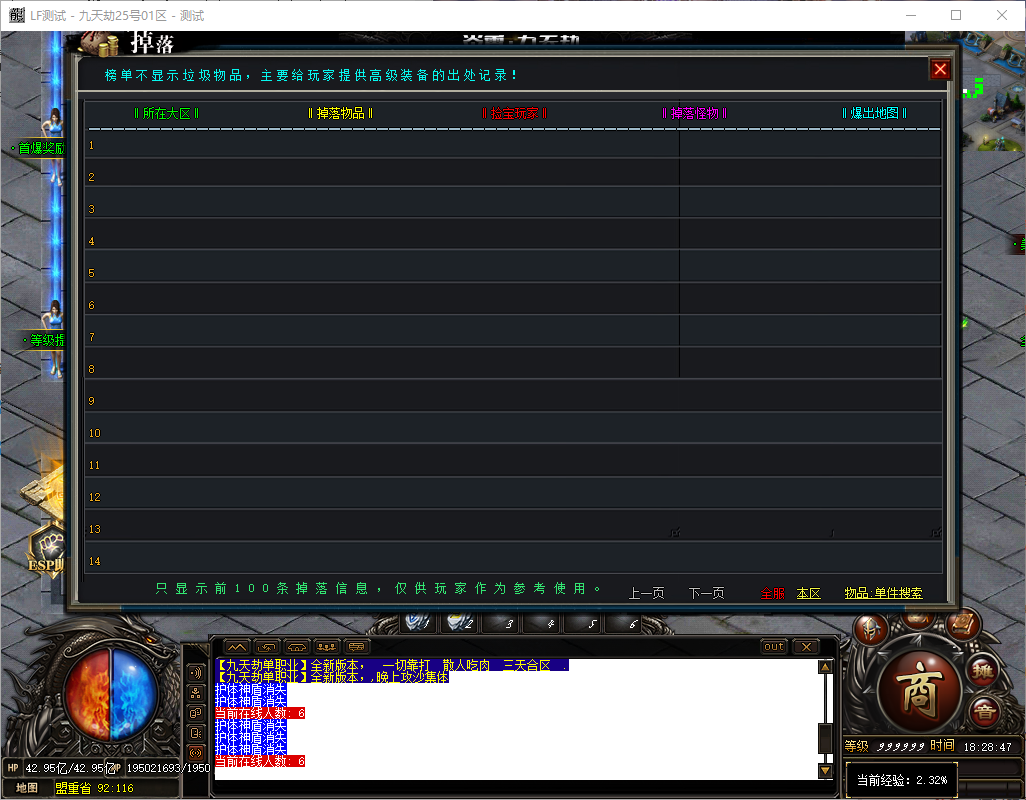Screen dimensions: 1026x800
Task: Click the 掉落物品 column header
Action: [x=341, y=113]
